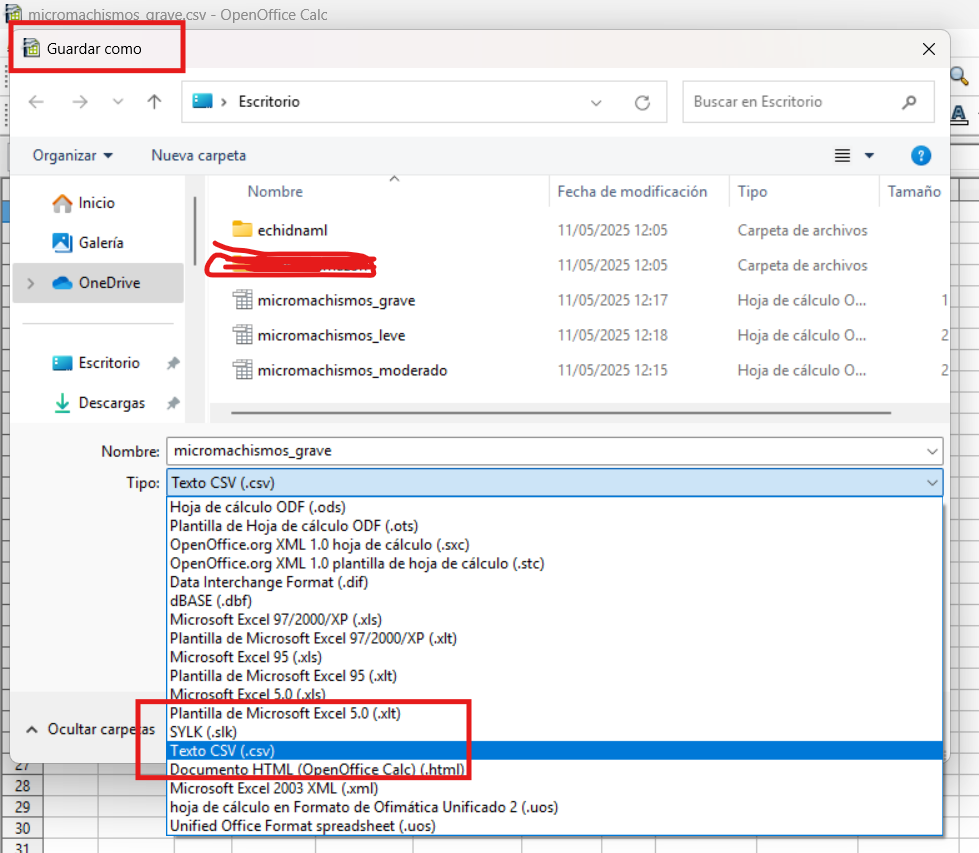Click Calc's font color A icon
979x853 pixels.
coord(960,115)
